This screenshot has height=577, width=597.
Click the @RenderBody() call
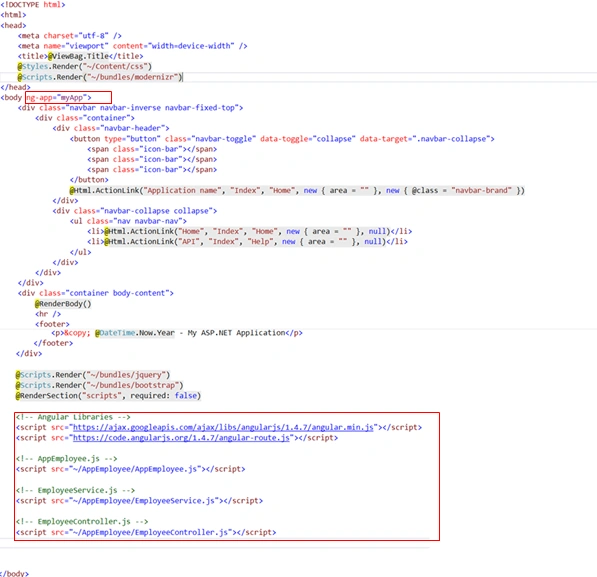click(63, 304)
